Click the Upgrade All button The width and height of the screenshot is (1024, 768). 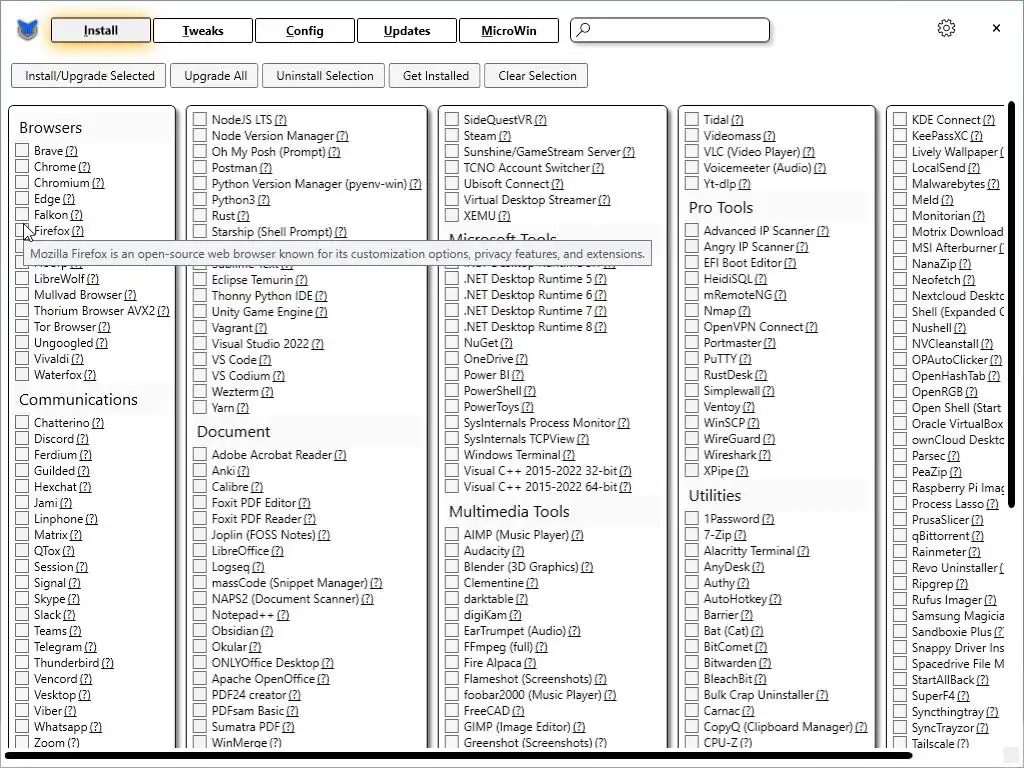tap(215, 76)
